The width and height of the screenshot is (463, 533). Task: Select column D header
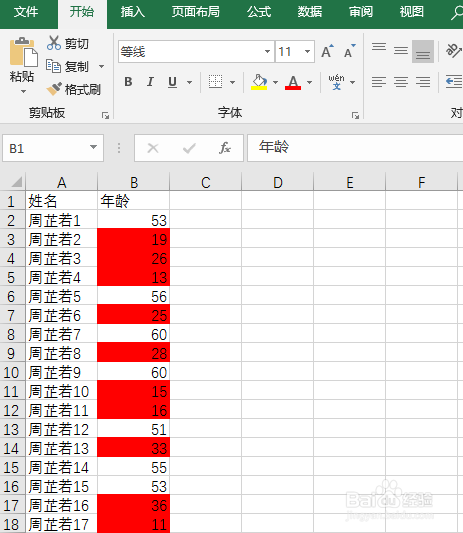point(278,183)
